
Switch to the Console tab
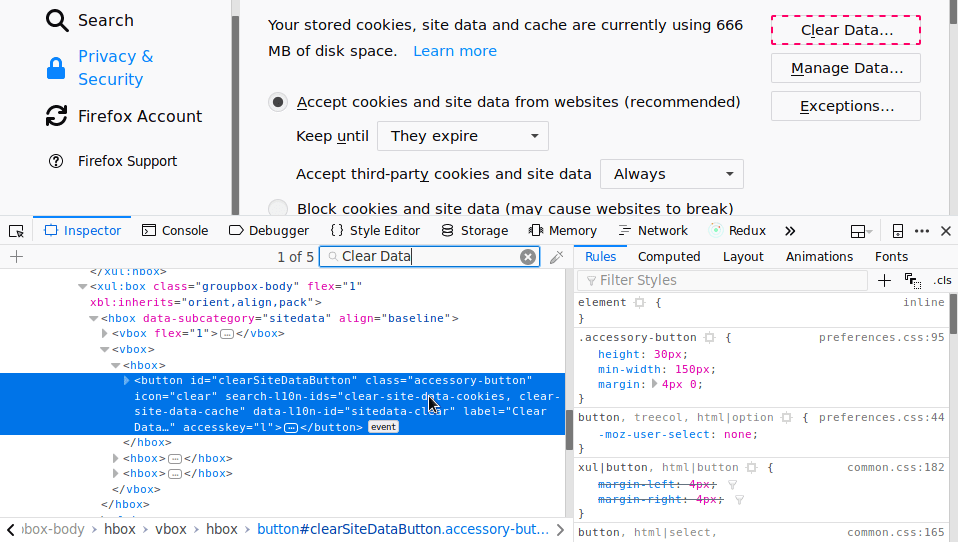(175, 231)
